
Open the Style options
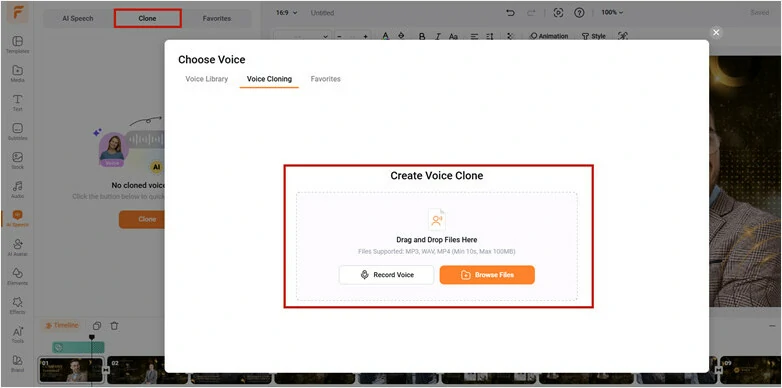click(x=593, y=36)
